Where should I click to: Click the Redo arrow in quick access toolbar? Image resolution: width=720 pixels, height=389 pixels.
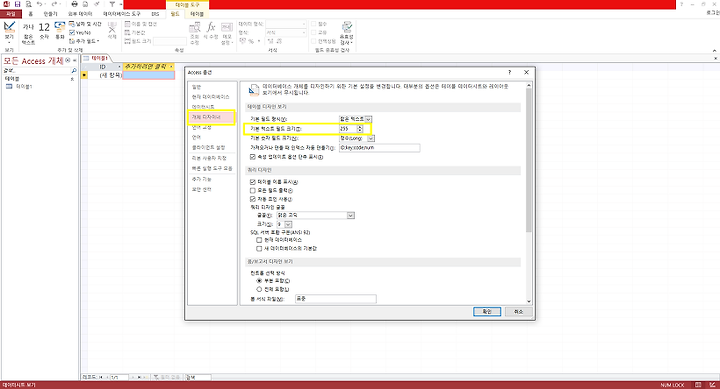55,4
